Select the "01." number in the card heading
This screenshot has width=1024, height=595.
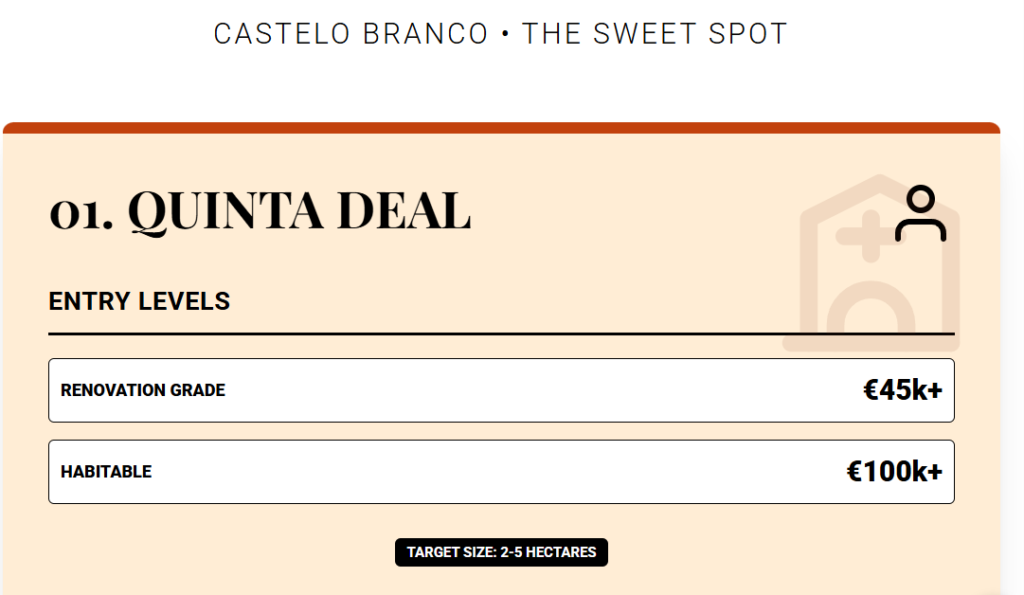point(81,212)
